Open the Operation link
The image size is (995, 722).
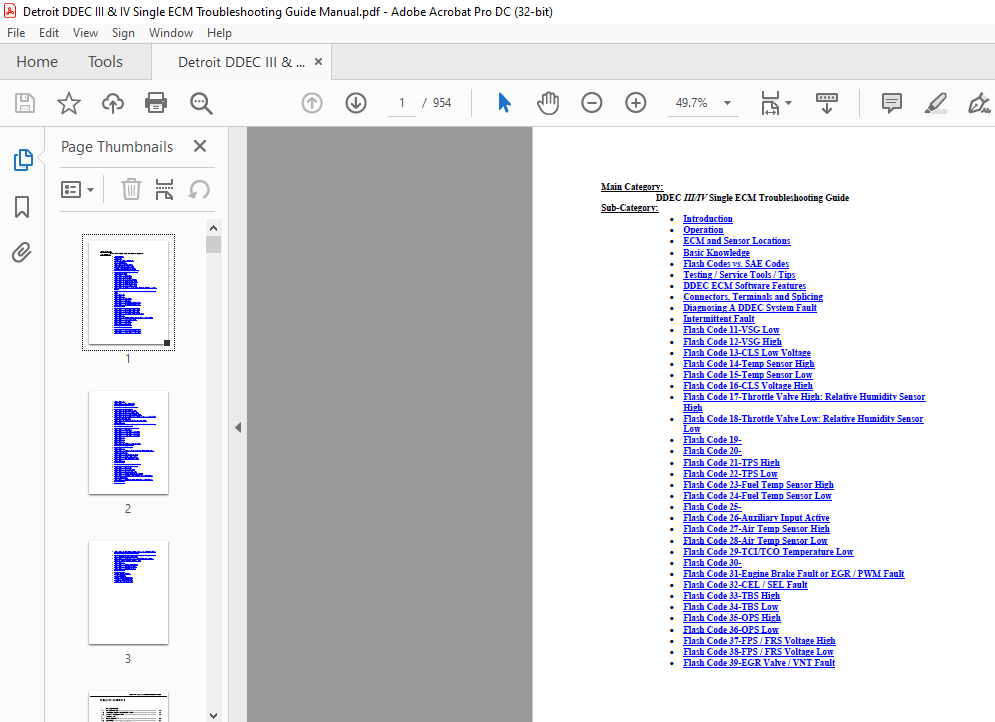703,230
